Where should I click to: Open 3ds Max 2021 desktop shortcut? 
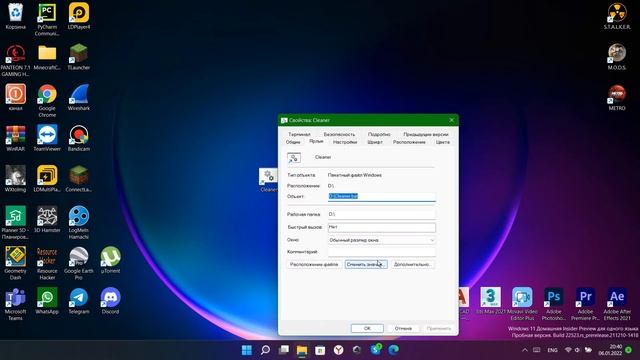click(490, 300)
